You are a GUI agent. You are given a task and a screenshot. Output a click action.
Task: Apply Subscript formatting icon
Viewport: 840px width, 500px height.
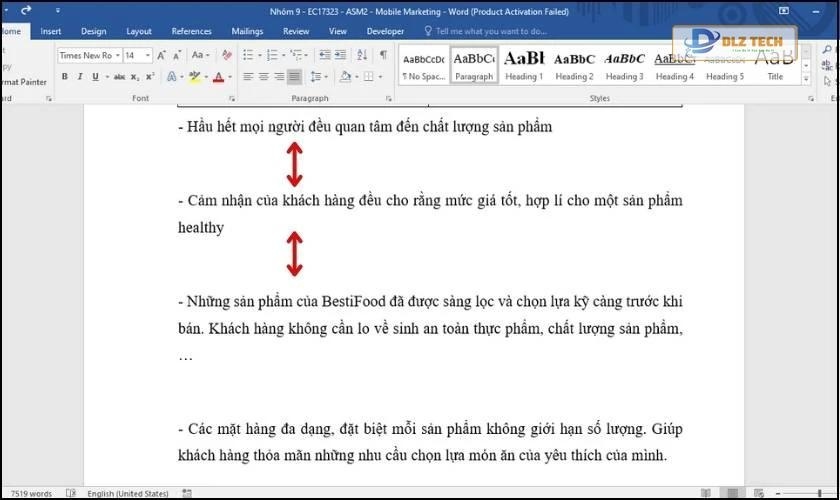(136, 77)
